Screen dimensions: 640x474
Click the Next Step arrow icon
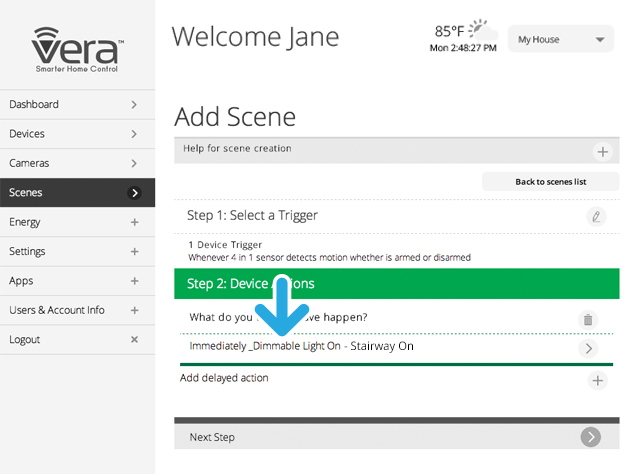tap(591, 437)
